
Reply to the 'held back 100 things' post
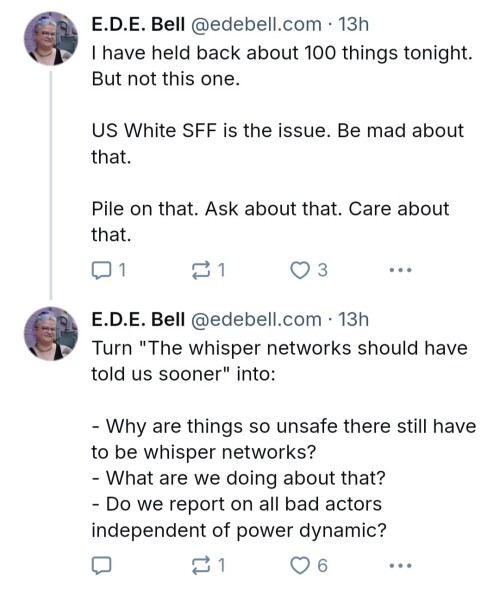(101, 270)
